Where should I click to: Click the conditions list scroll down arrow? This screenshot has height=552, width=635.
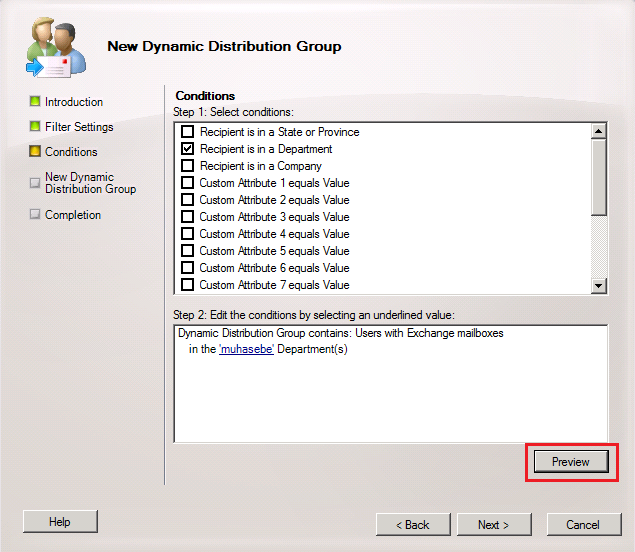point(599,286)
